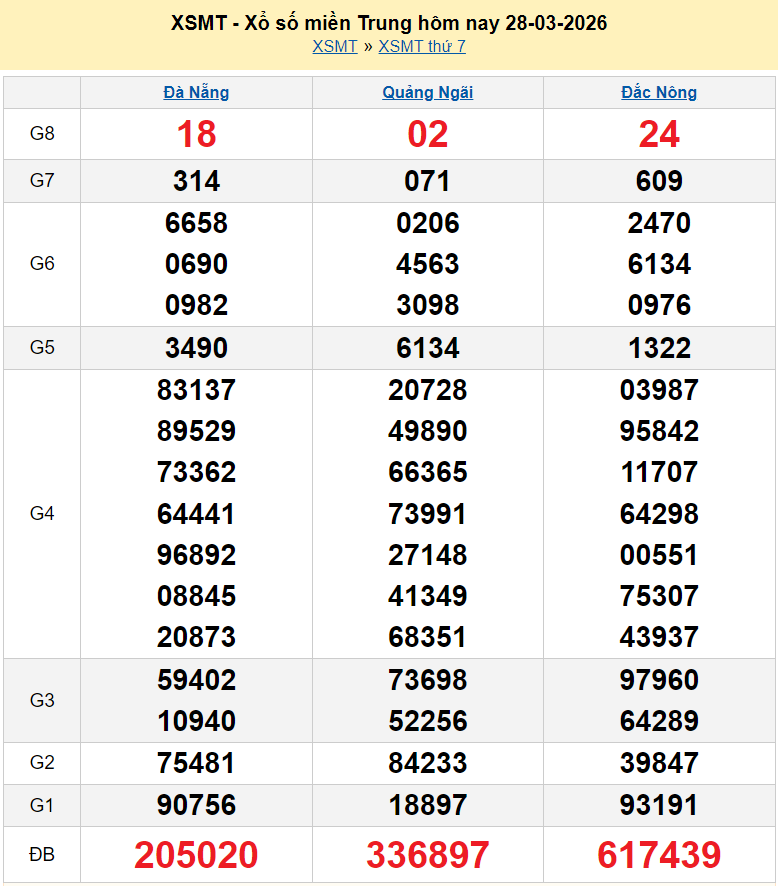778x886 pixels.
Task: Open the Đà Nẵng column header link
Action: click(x=196, y=92)
